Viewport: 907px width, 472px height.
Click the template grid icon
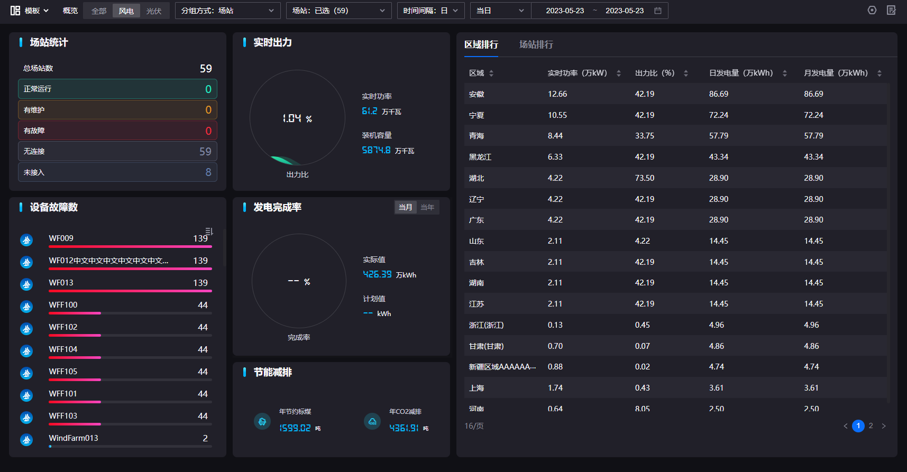click(x=15, y=11)
